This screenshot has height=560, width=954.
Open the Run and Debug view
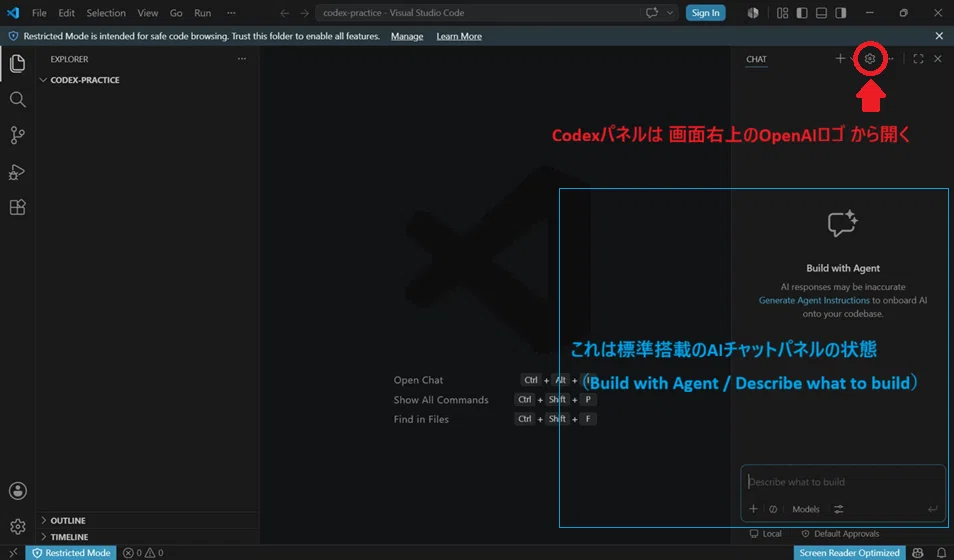point(17,172)
